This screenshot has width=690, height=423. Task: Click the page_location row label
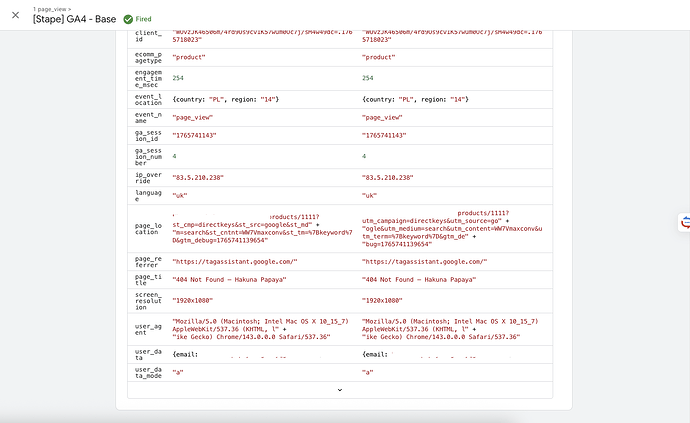148,227
